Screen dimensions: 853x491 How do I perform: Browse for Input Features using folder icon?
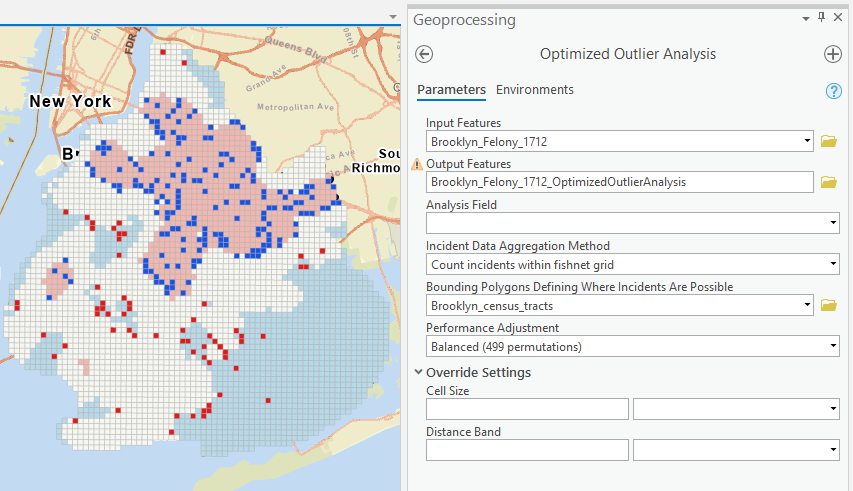[x=828, y=142]
